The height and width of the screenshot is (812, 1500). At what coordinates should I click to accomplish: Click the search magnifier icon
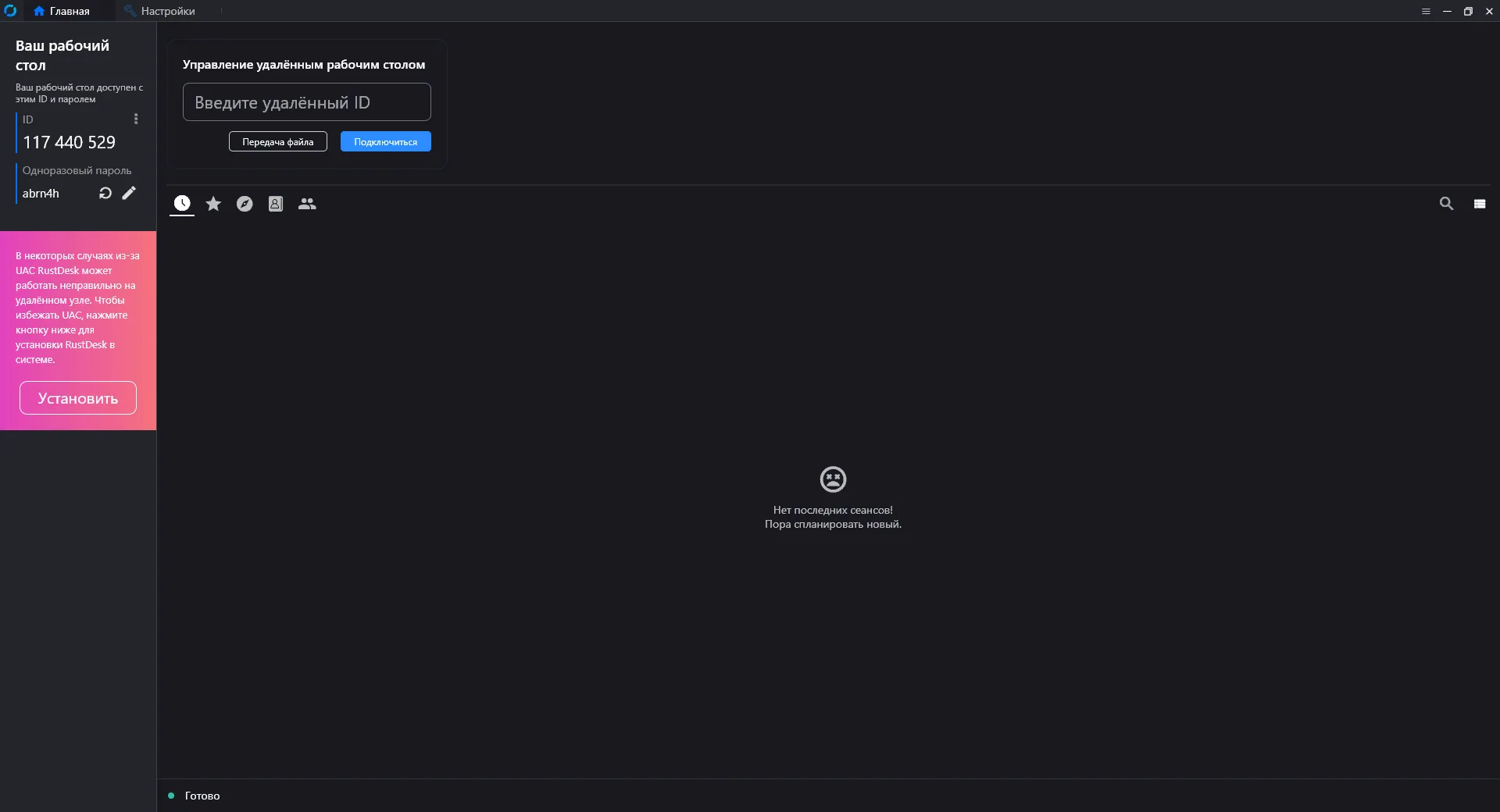point(1447,204)
